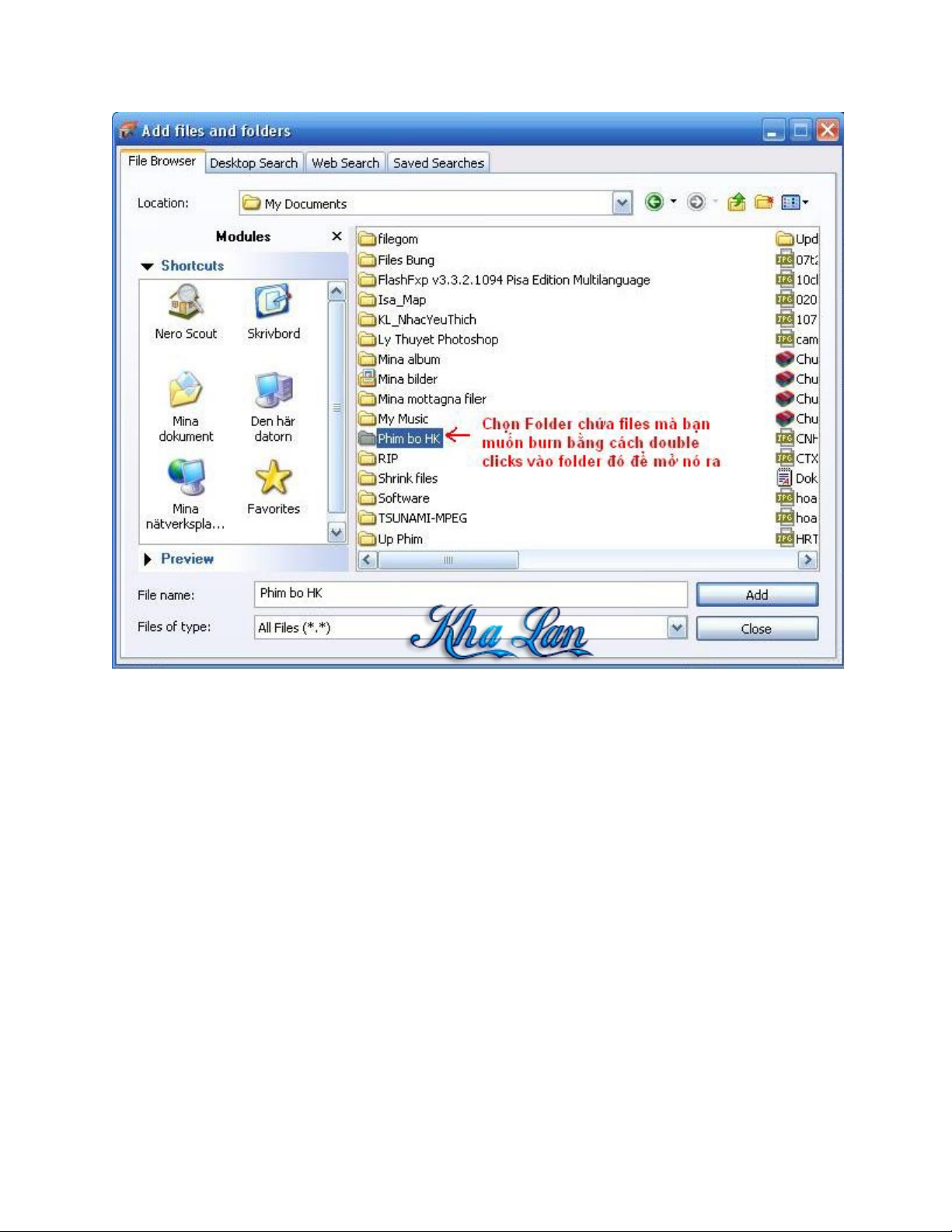Click the Nero Scout shortcut icon
Image resolution: width=952 pixels, height=1232 pixels.
185,302
